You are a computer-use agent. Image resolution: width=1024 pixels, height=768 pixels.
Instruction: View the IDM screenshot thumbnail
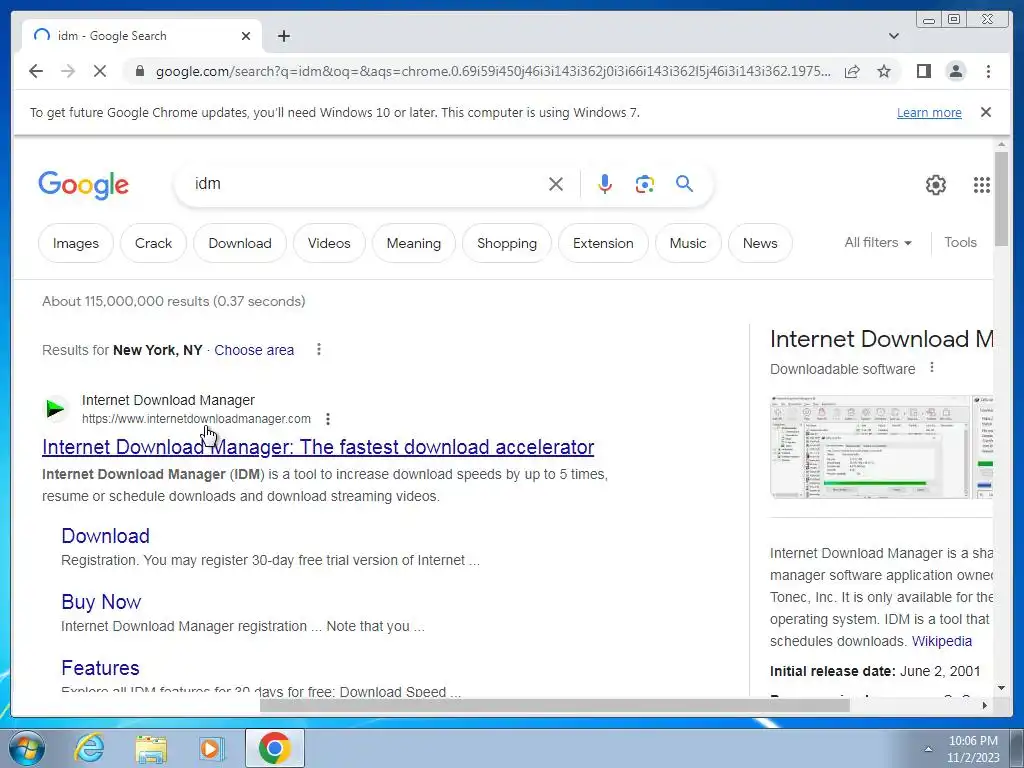[870, 447]
